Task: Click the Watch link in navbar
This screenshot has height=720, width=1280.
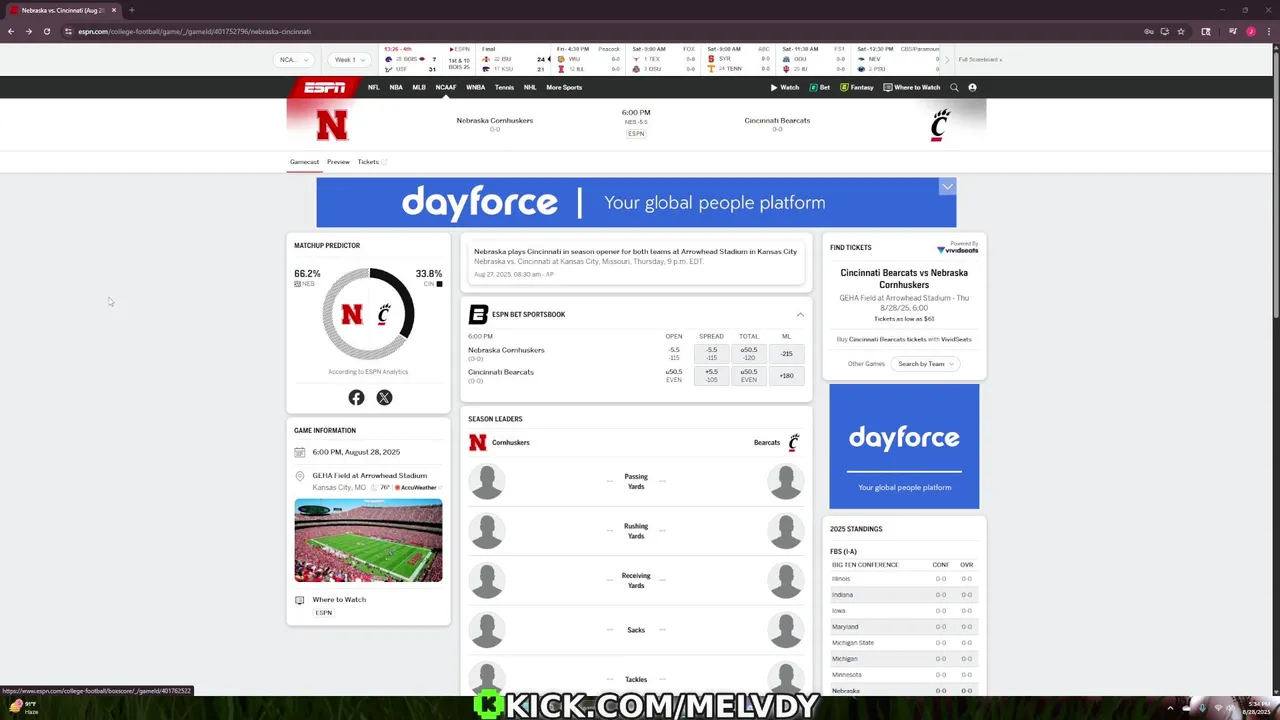Action: 785,87
